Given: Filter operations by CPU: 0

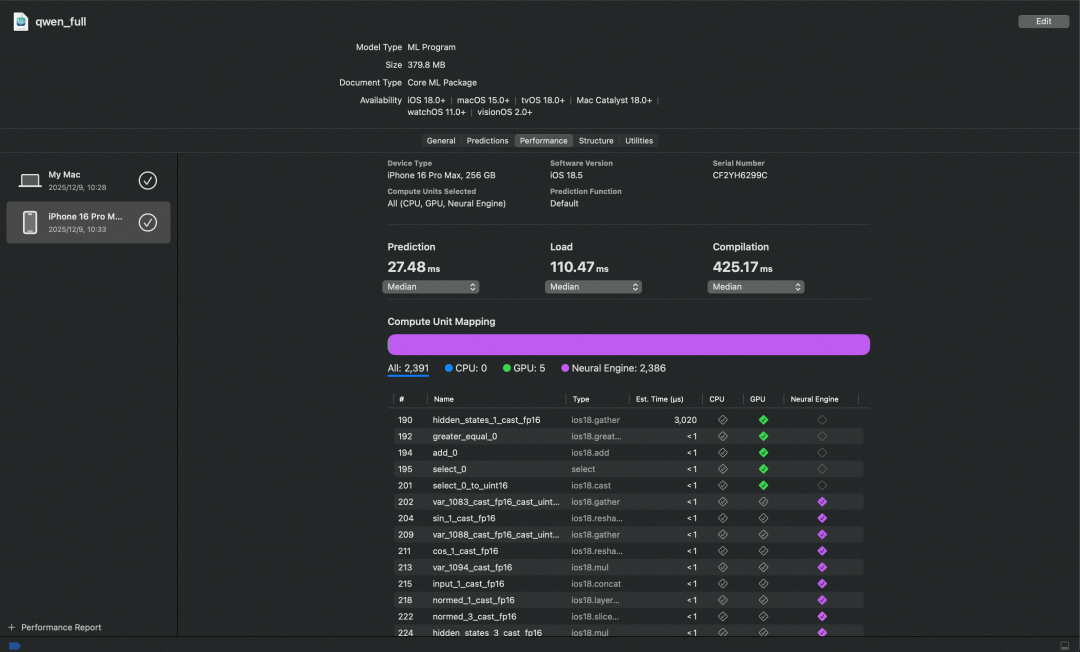Looking at the screenshot, I should pyautogui.click(x=465, y=368).
